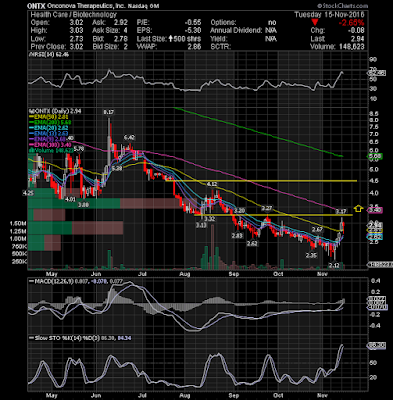Click the ONTX (Daily) 2.94 chart legend

[56, 111]
